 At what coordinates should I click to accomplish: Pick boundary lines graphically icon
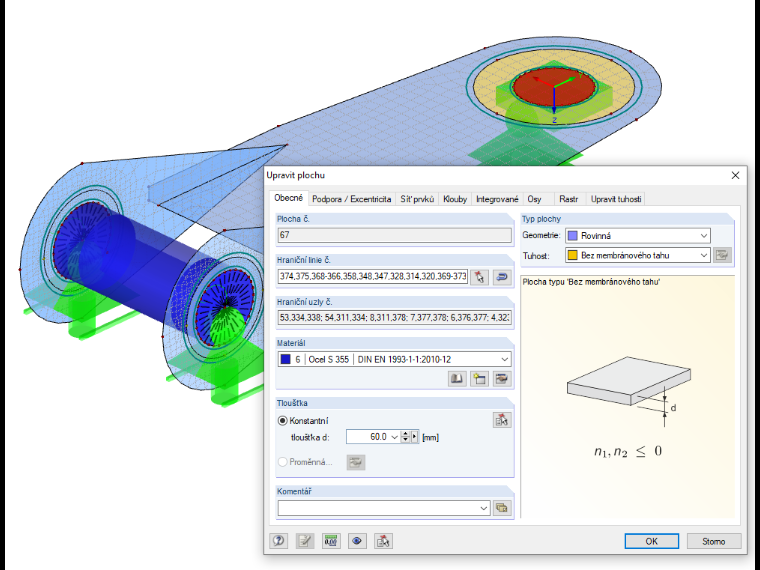coord(479,277)
